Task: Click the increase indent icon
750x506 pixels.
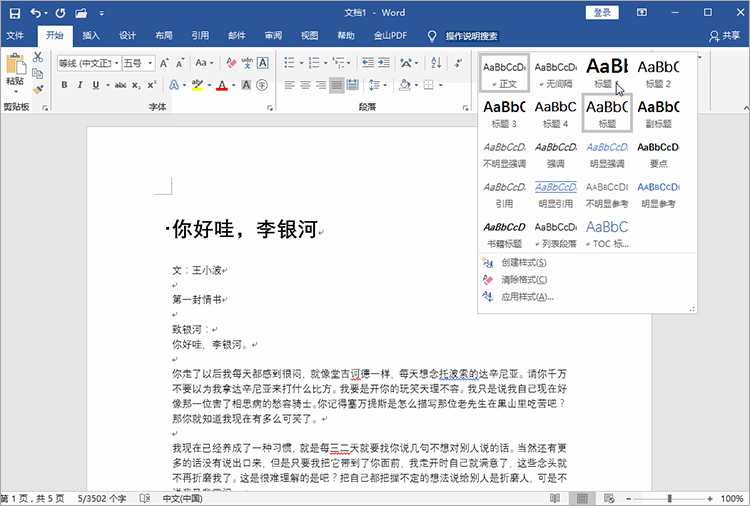Action: [384, 63]
